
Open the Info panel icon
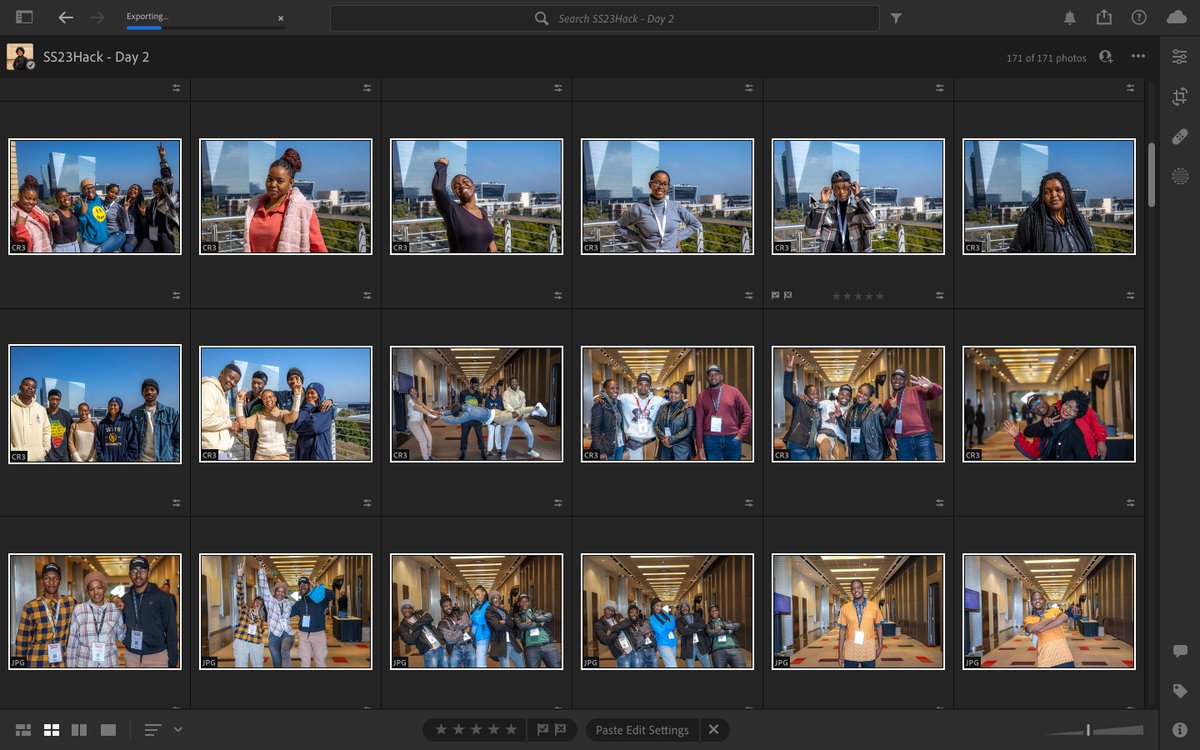(1180, 730)
